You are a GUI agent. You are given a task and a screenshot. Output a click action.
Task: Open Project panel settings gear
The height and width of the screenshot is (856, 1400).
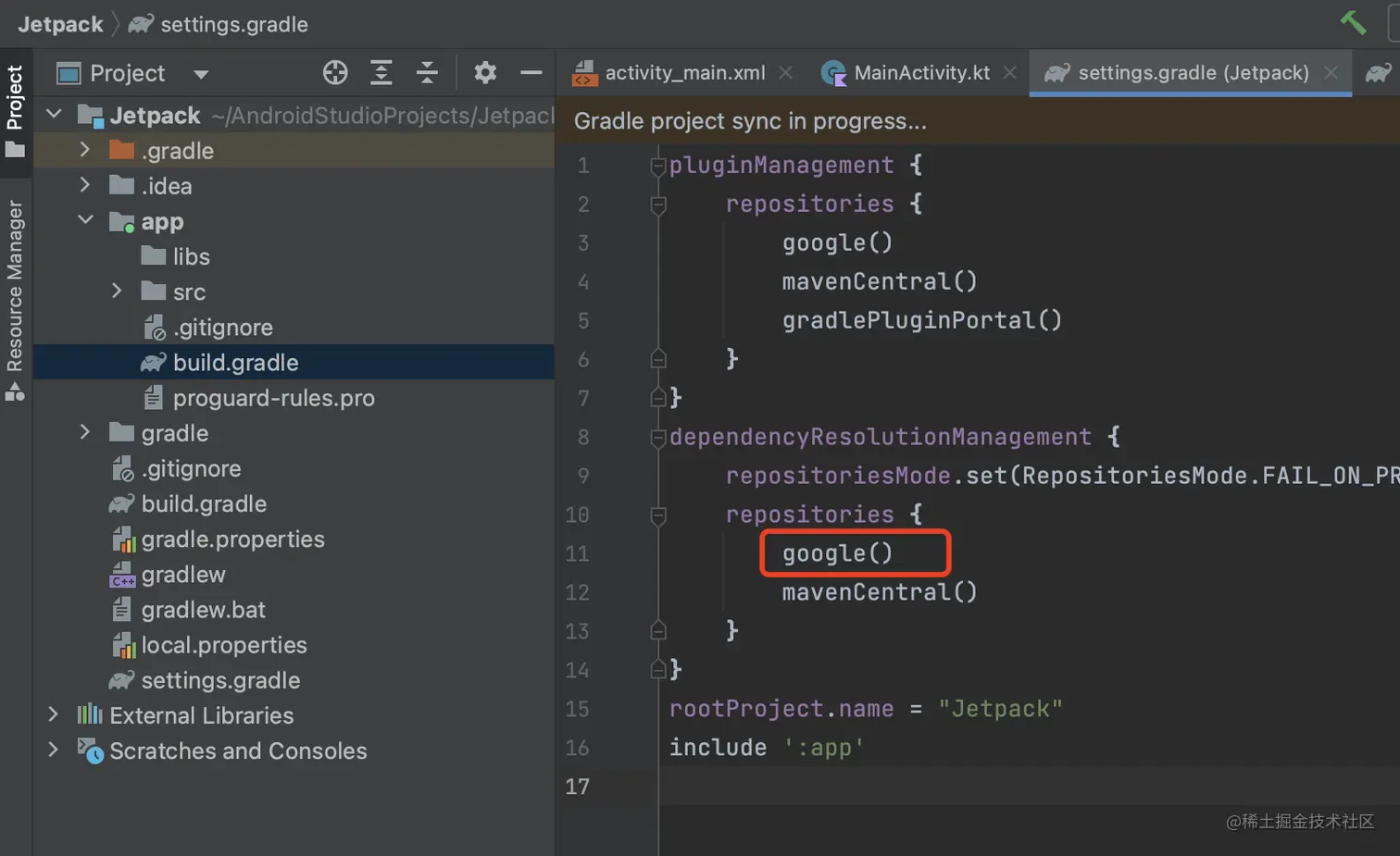[485, 72]
